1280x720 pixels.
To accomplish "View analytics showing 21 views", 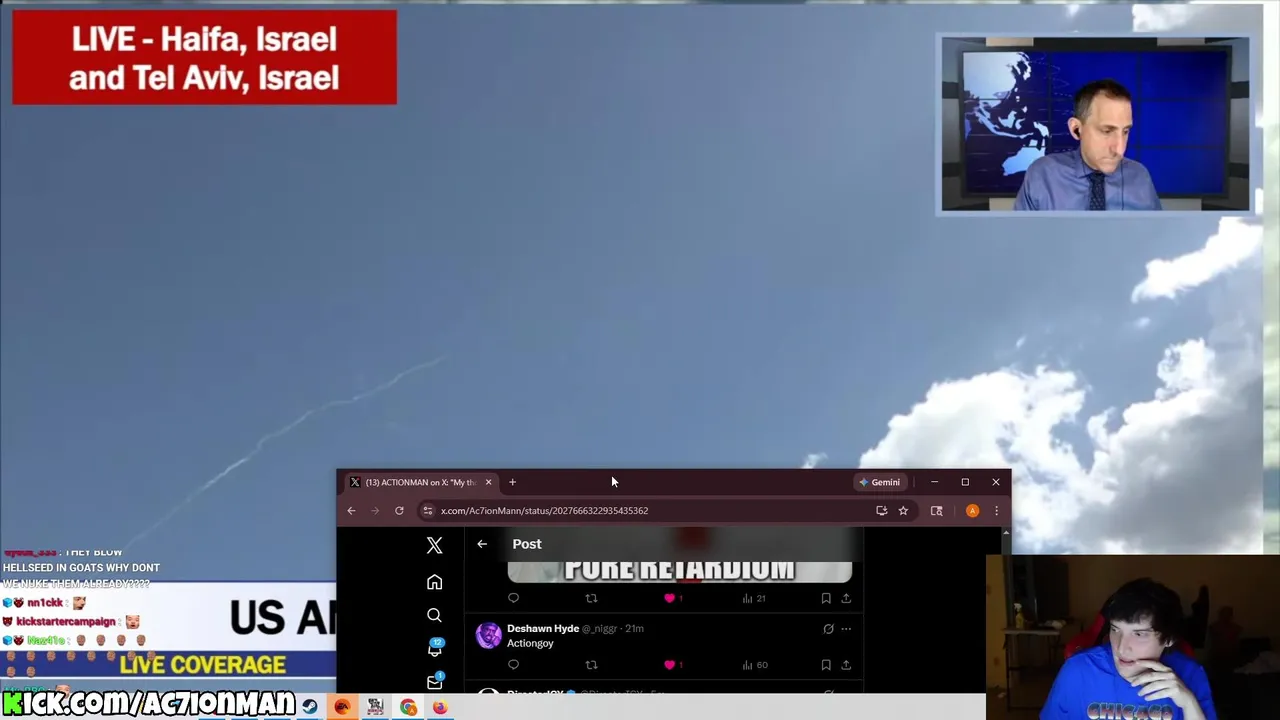I will coord(754,598).
